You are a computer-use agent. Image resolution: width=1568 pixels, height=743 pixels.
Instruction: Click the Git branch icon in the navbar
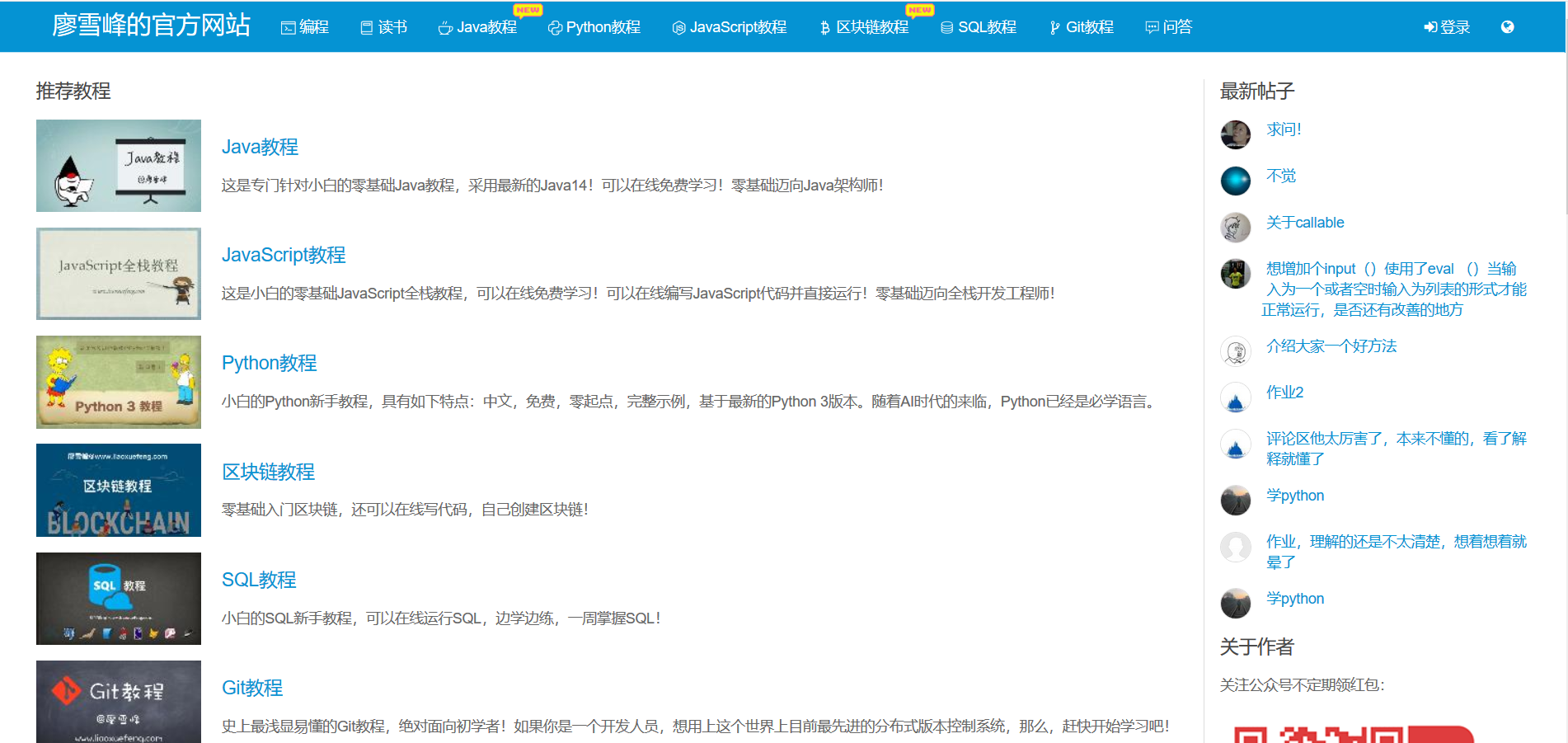pos(1054,27)
